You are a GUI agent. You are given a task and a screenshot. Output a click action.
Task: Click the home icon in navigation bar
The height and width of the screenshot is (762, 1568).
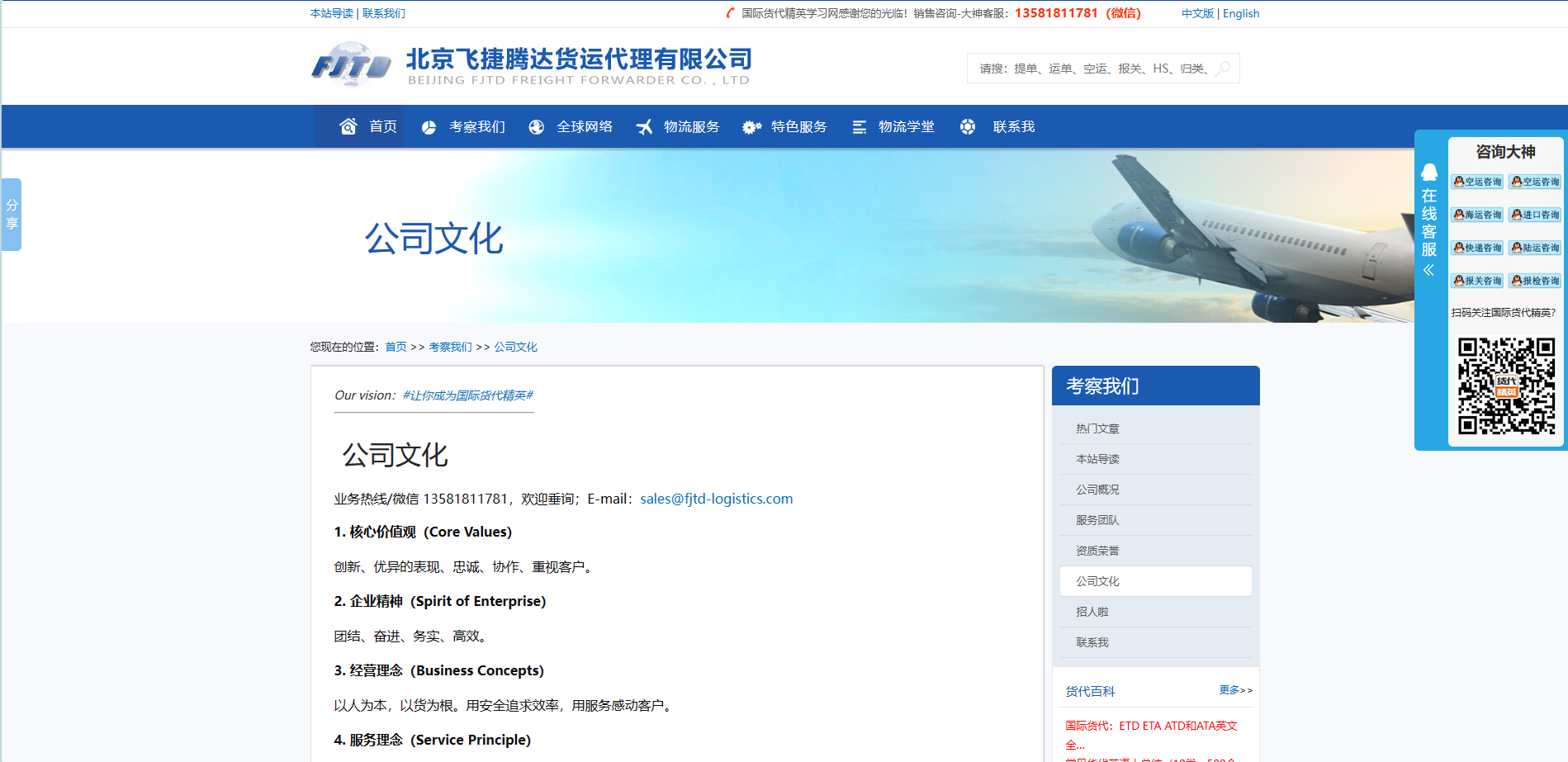point(348,126)
